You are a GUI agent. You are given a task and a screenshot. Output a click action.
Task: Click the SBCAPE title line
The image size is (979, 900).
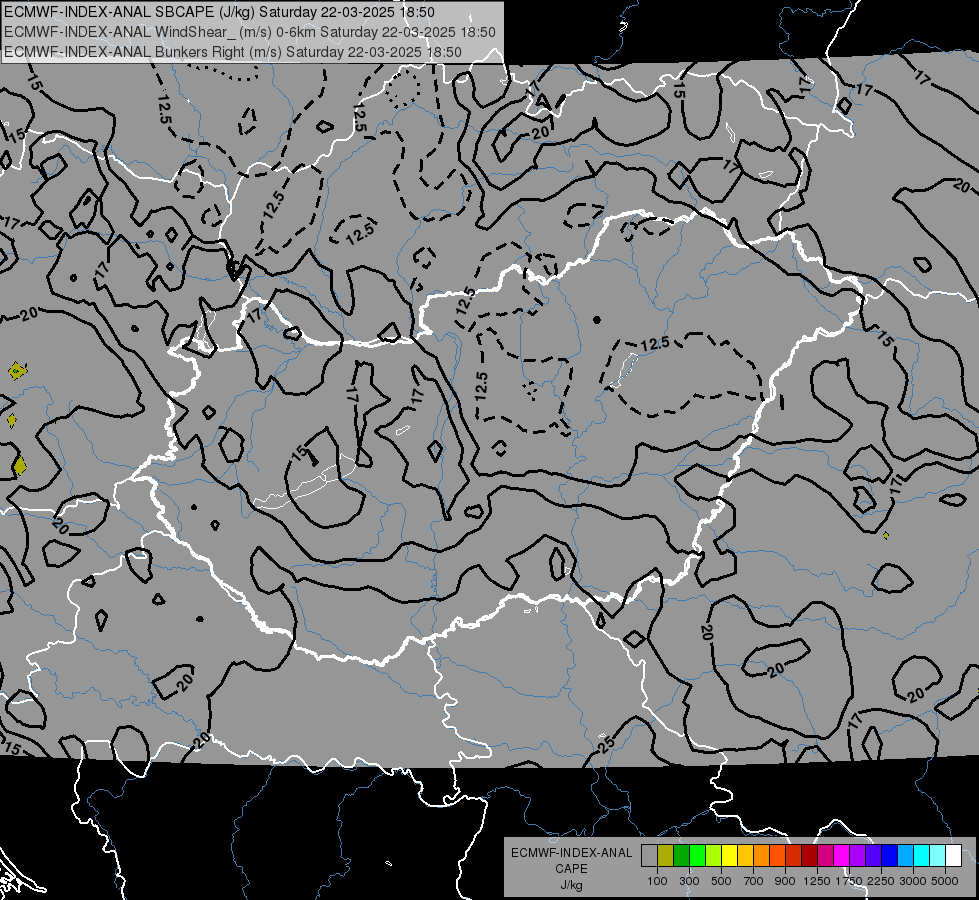pos(219,12)
